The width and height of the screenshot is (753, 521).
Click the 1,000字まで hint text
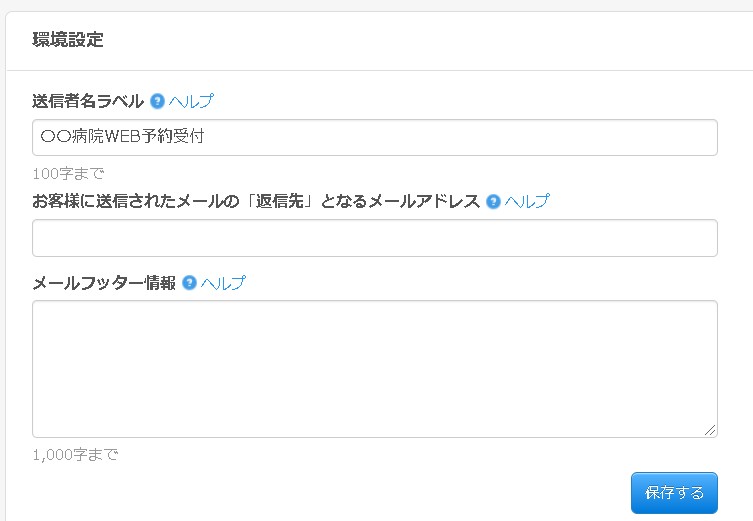tap(75, 455)
